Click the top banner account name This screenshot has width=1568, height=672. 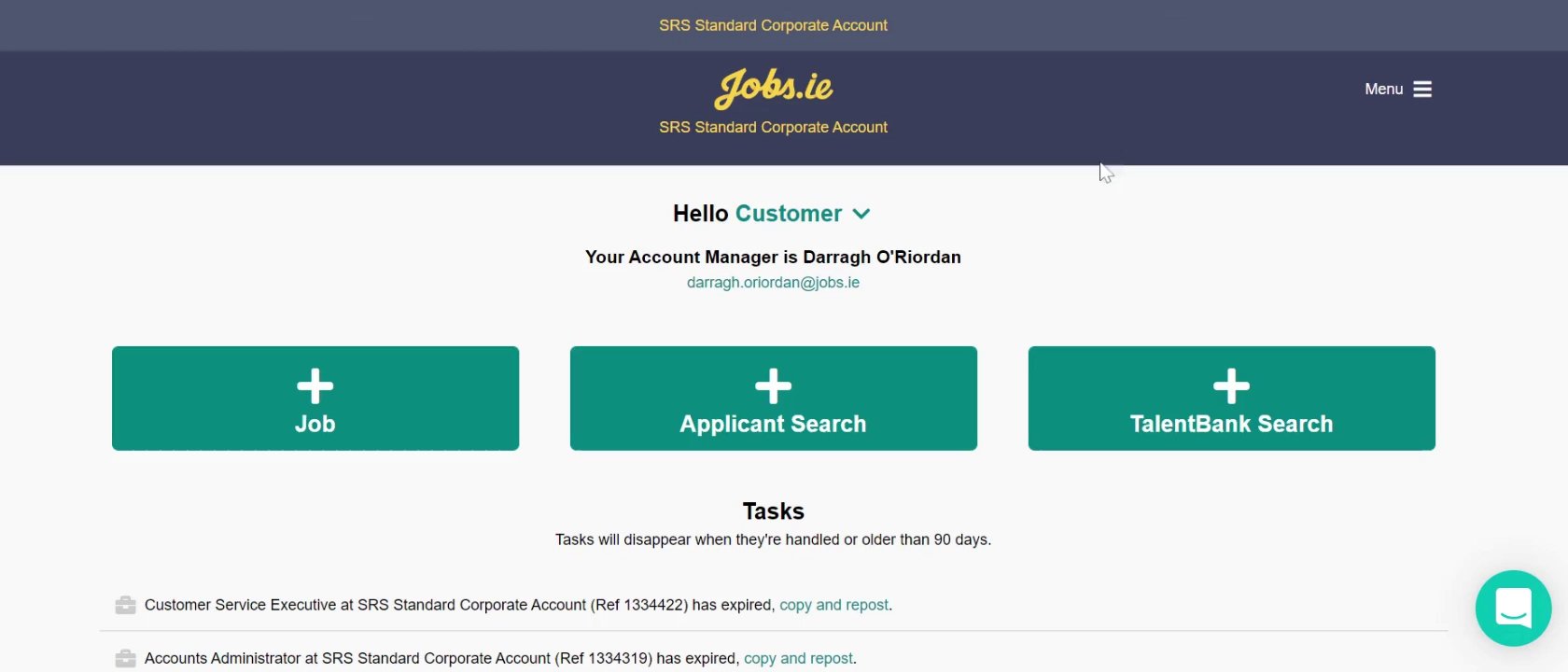click(773, 25)
